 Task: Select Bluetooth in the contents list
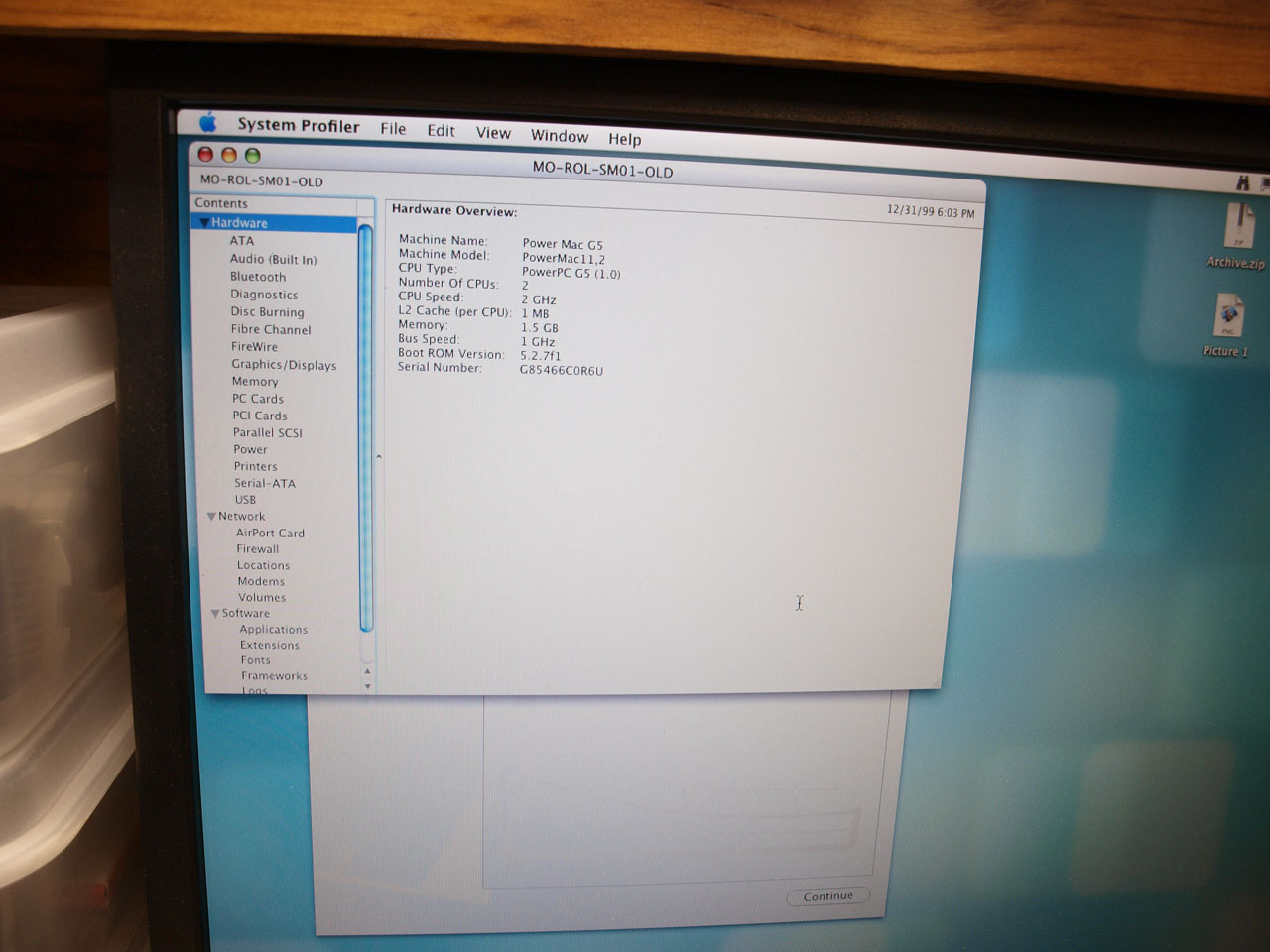(x=258, y=277)
